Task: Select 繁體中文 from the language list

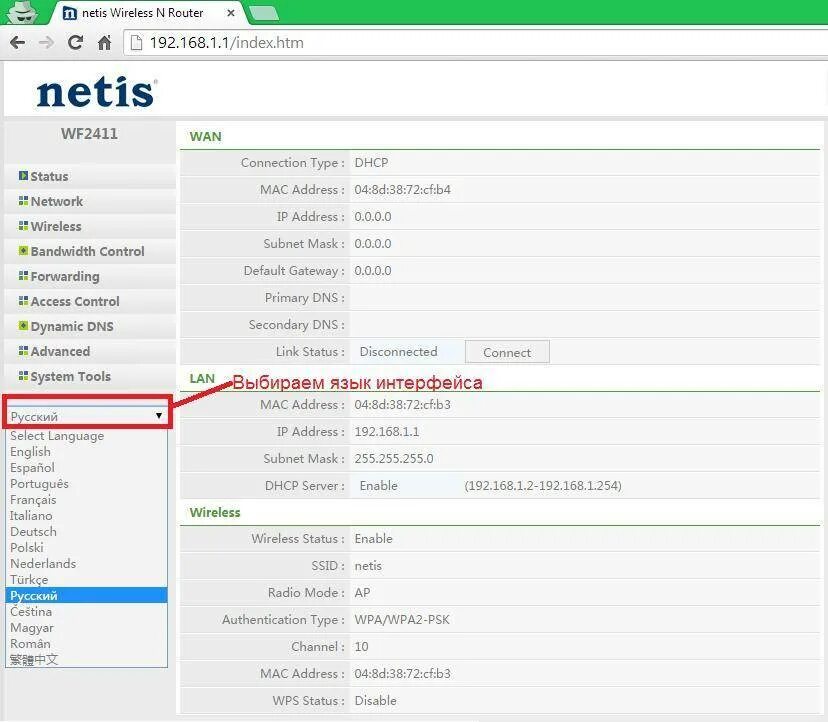Action: (x=87, y=659)
